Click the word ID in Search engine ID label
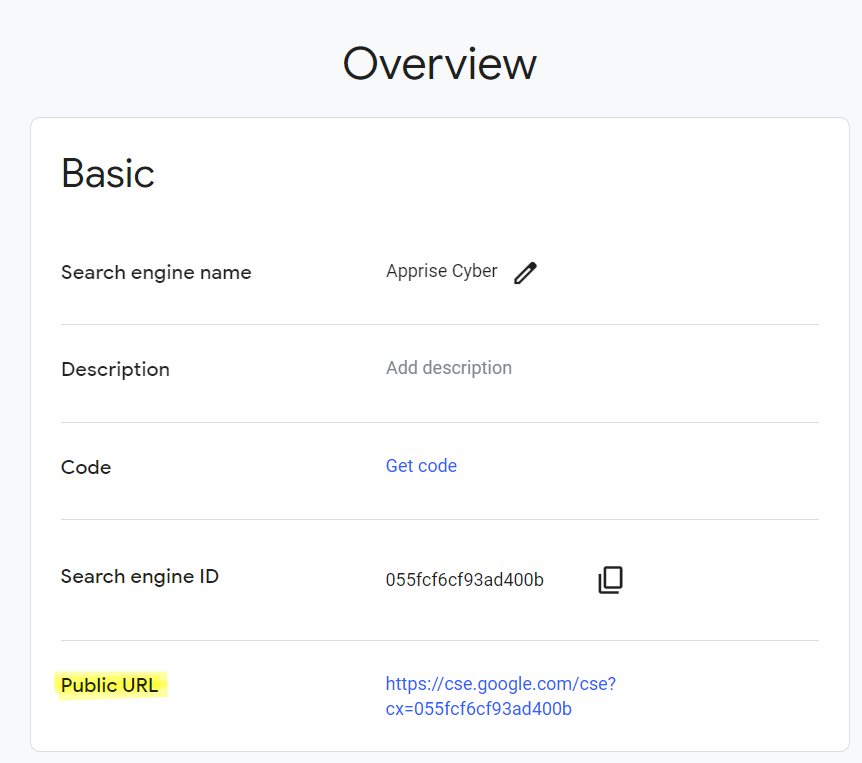 click(207, 577)
